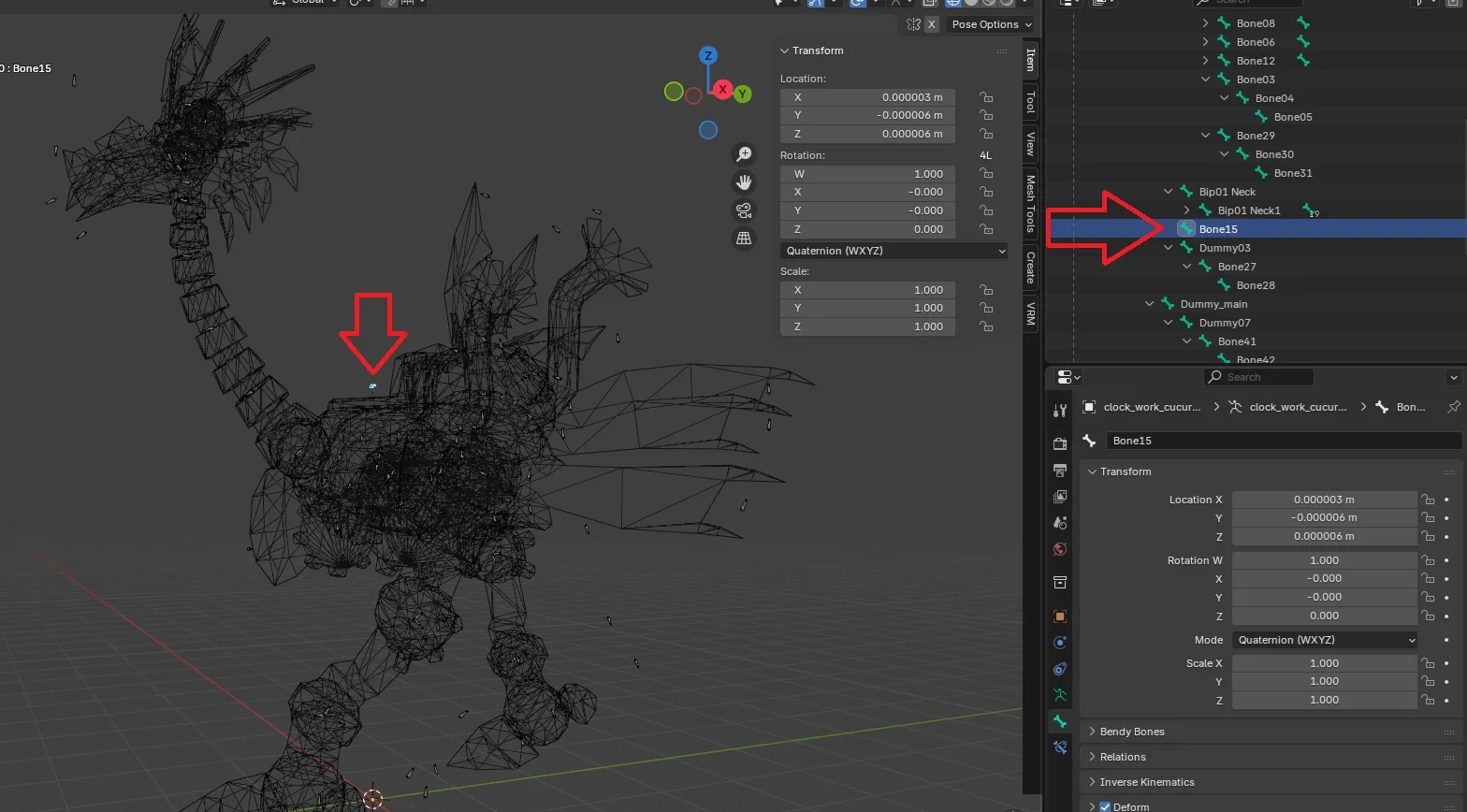The height and width of the screenshot is (812, 1467).
Task: Open the Tool properties tab icon
Action: pyautogui.click(x=1060, y=411)
